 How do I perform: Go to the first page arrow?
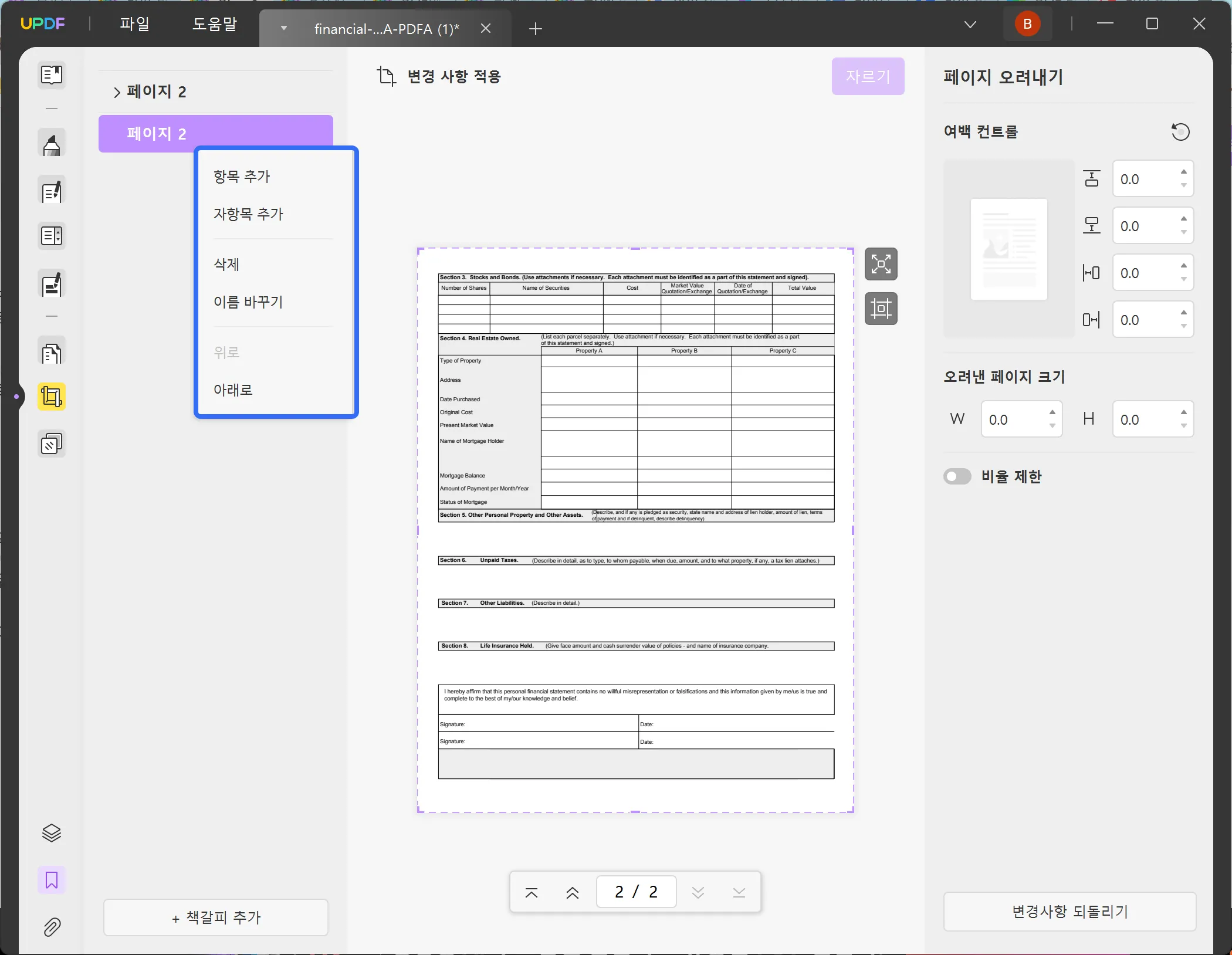point(532,893)
